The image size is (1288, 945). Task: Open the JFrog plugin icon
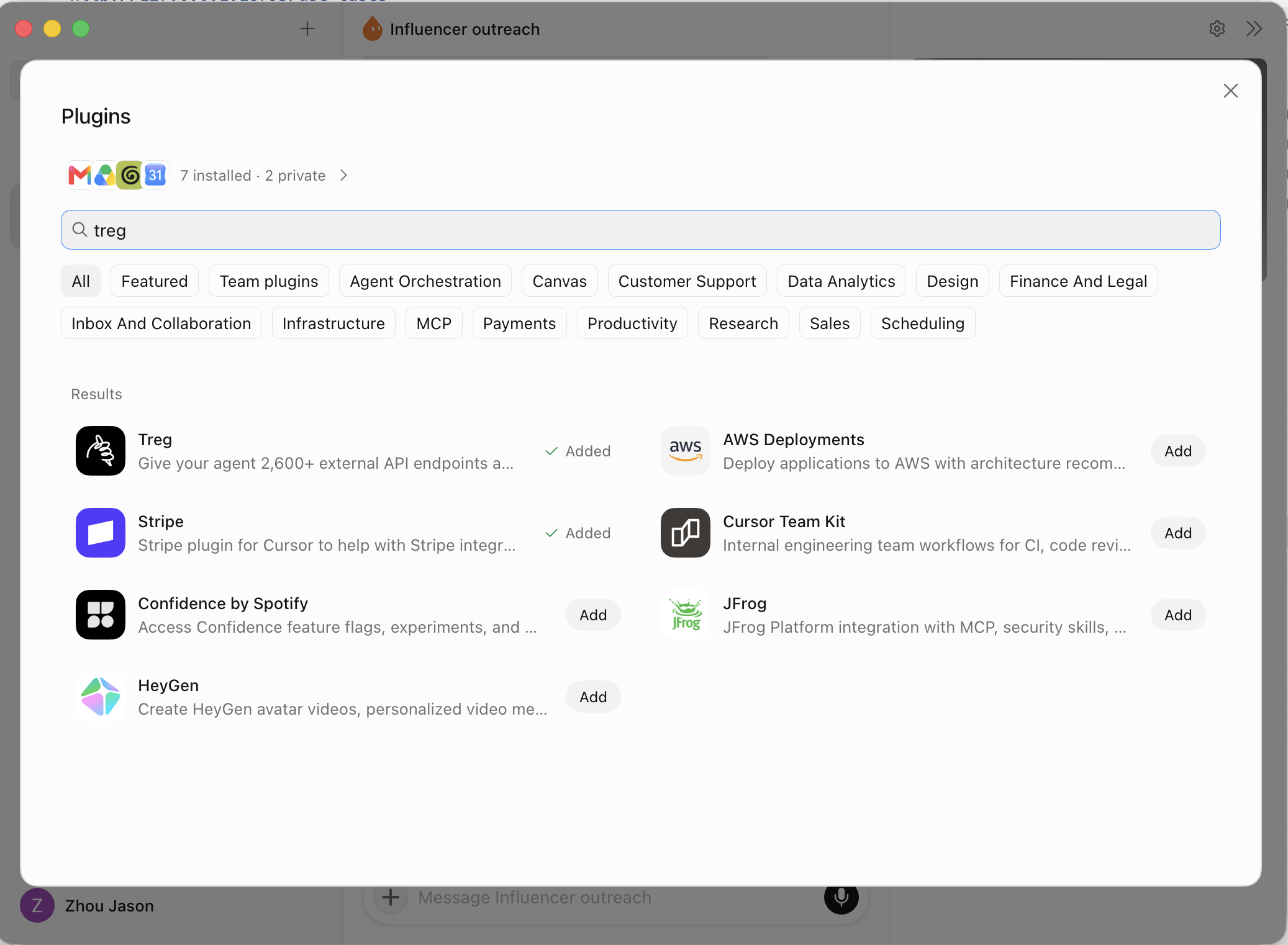pos(686,615)
